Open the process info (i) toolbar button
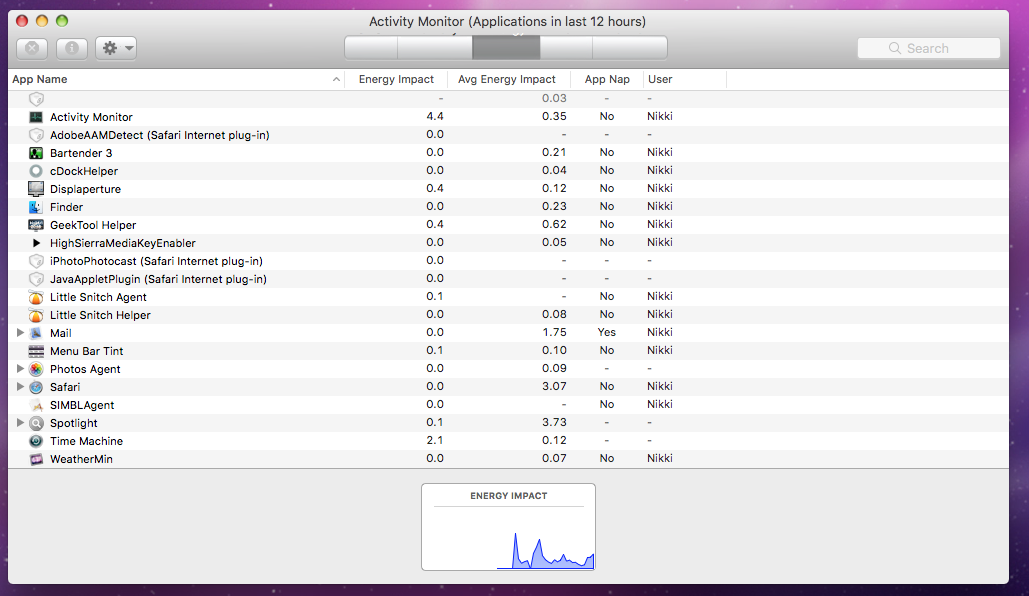The width and height of the screenshot is (1029, 596). 72,48
